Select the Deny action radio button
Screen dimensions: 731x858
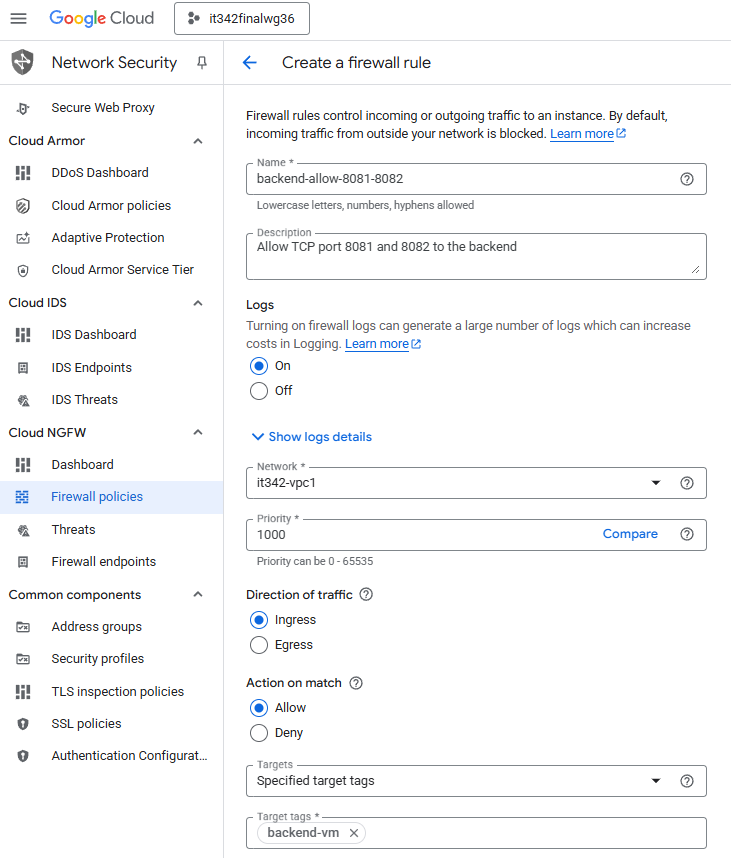point(259,733)
